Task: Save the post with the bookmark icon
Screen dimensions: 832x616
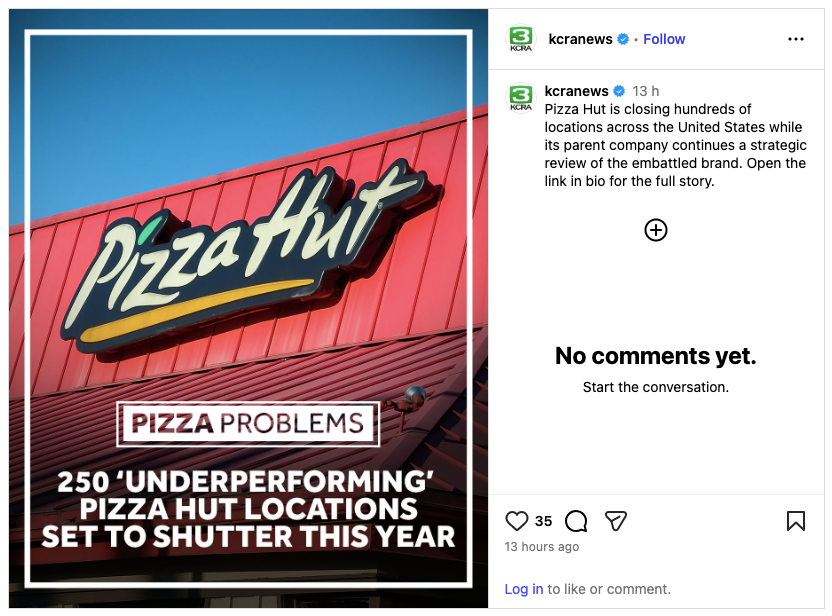Action: pos(796,521)
